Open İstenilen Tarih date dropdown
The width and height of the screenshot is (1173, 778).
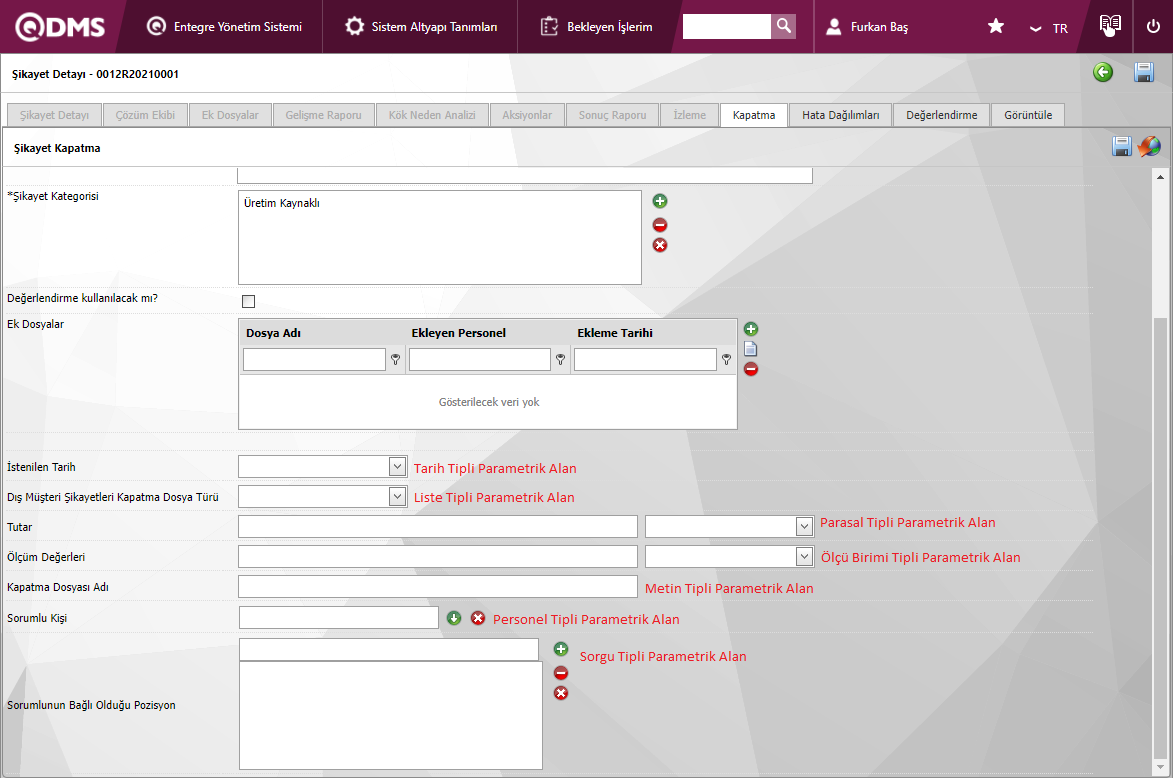(396, 466)
